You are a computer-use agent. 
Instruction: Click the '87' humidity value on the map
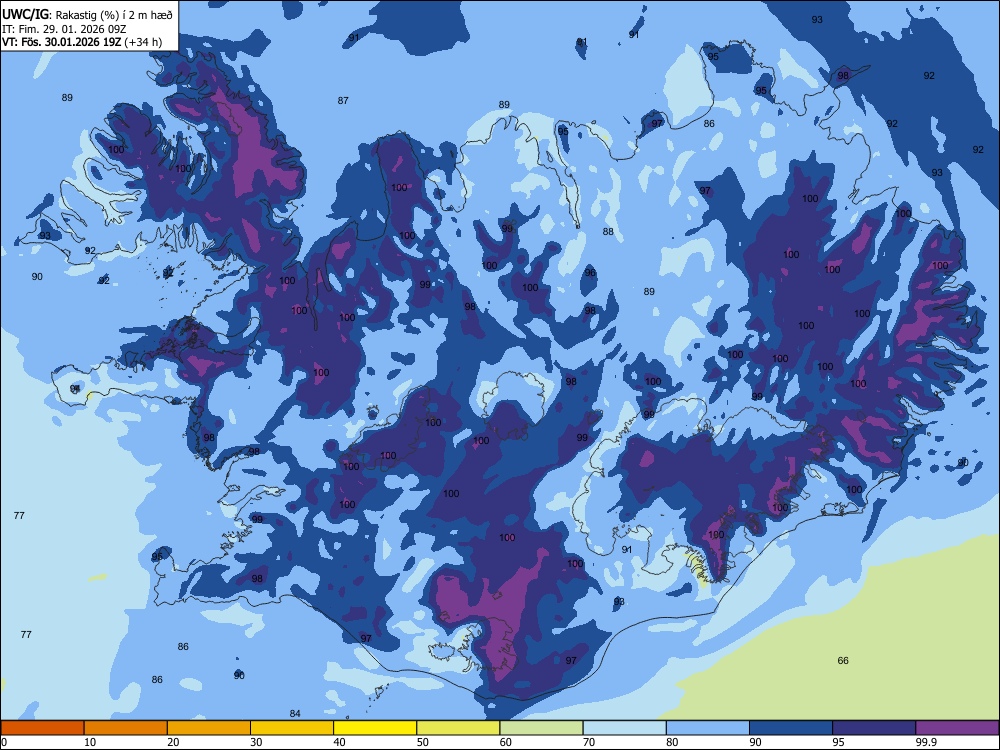(x=343, y=100)
